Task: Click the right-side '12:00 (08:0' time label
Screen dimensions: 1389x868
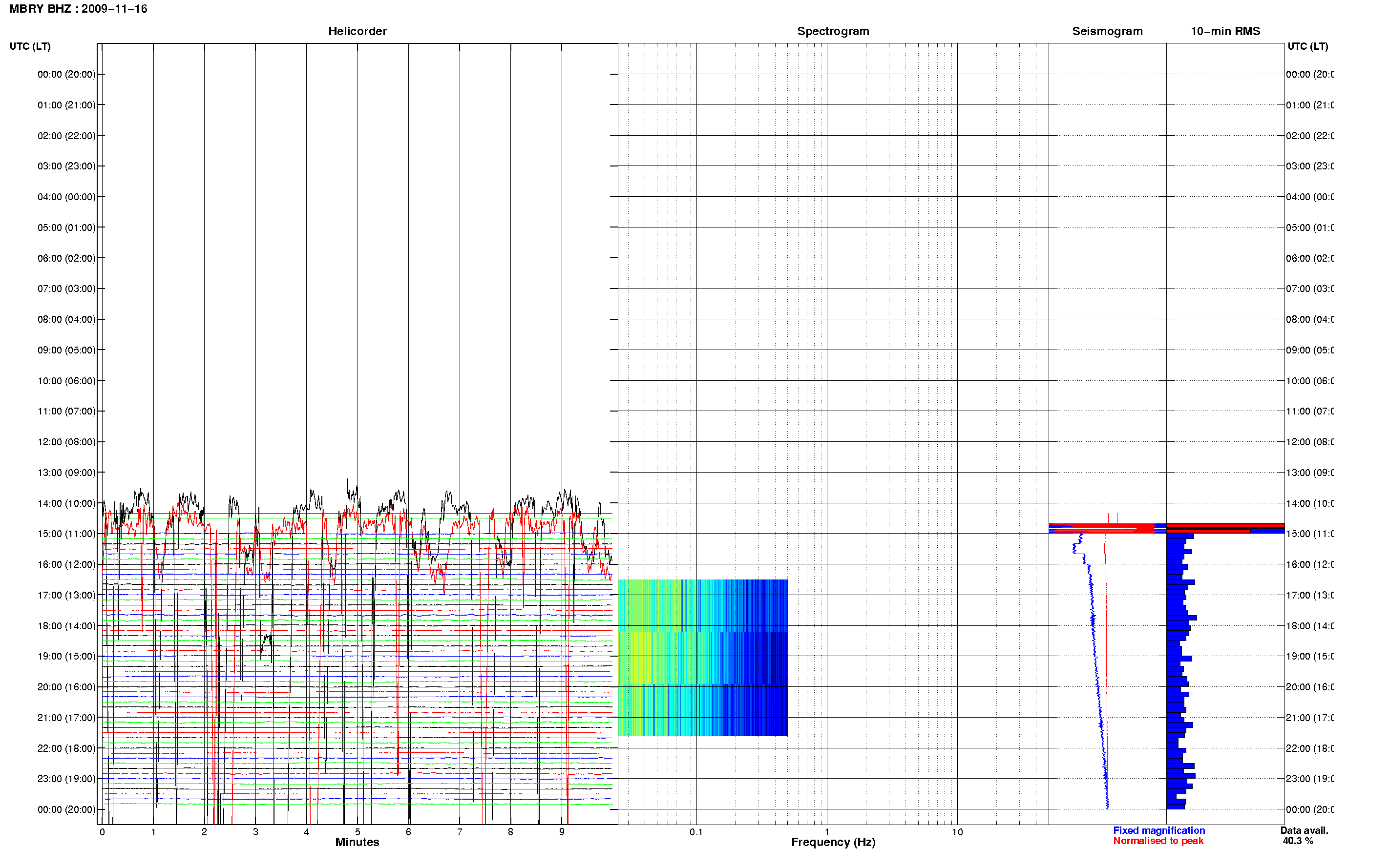Action: pyautogui.click(x=1310, y=442)
